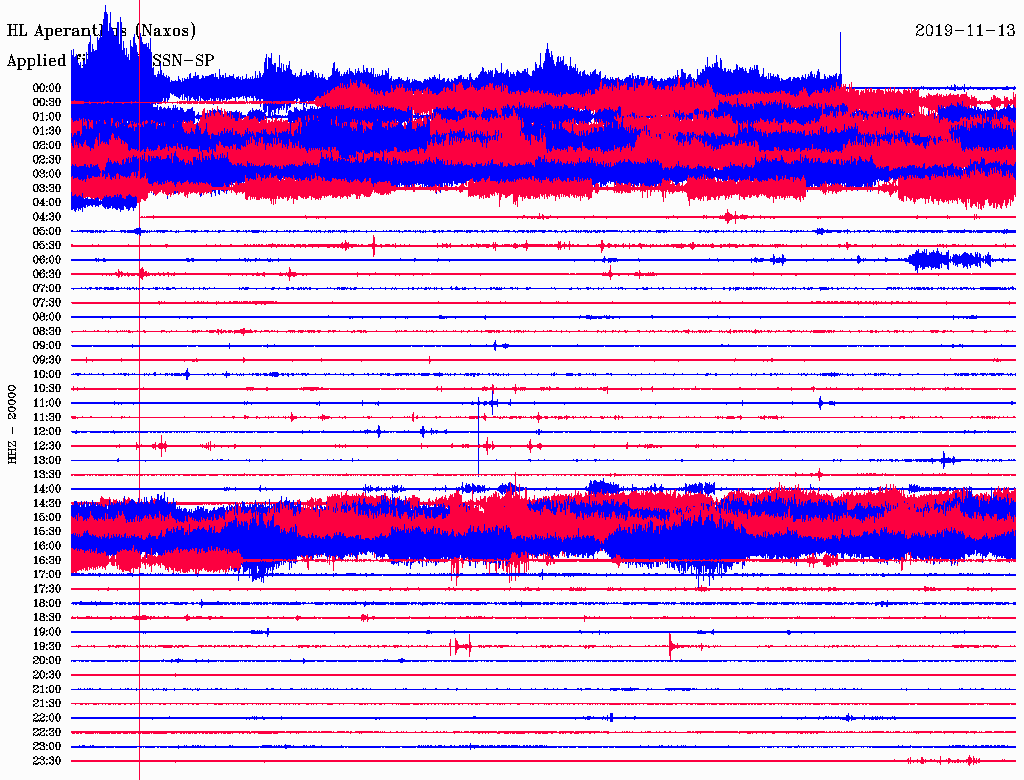Click the 02:30 time label
Viewport: 1024px width, 780px height.
[x=47, y=160]
